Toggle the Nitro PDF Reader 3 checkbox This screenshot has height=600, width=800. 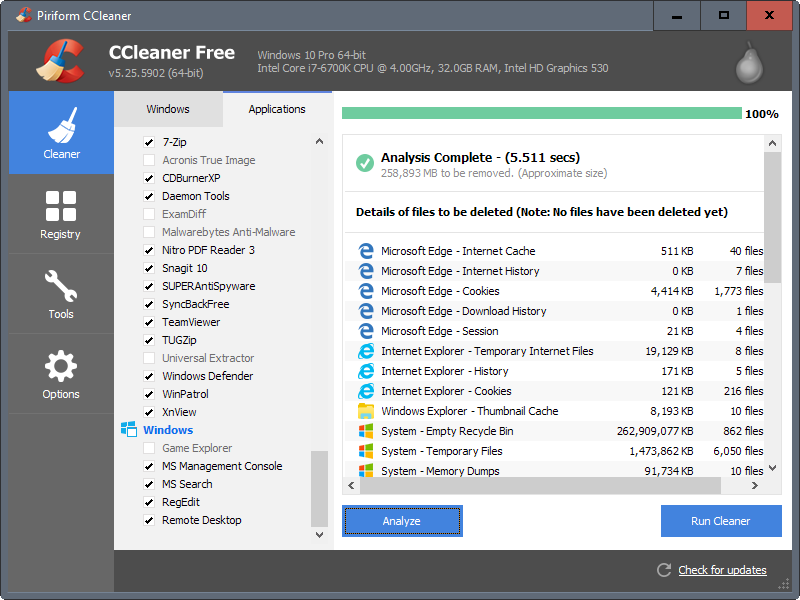coord(149,250)
